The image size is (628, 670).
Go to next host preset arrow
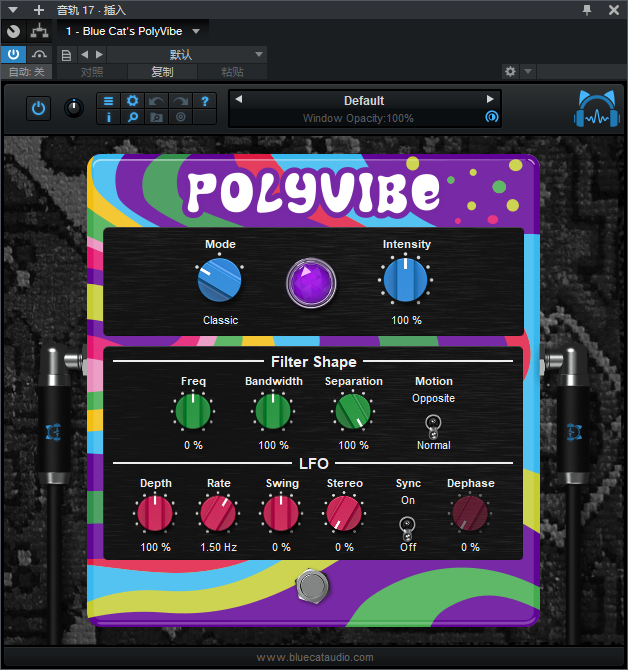click(100, 54)
